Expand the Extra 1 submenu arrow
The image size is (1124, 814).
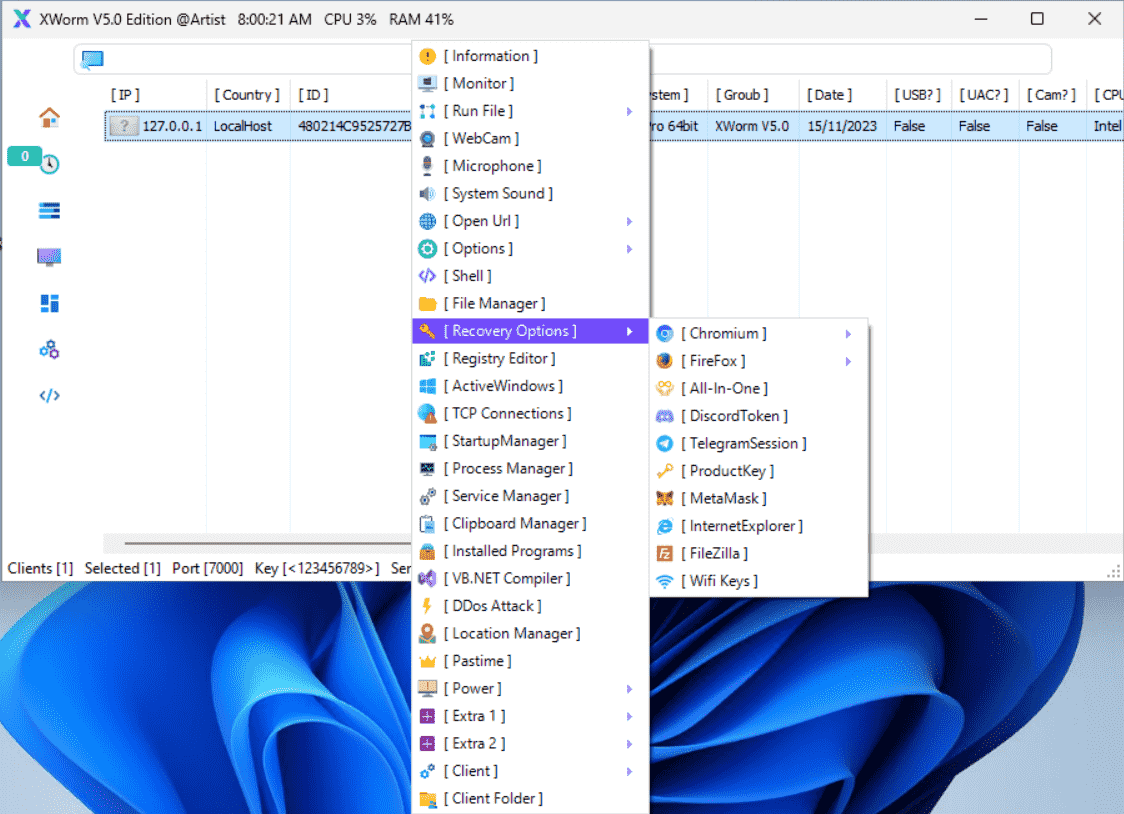pyautogui.click(x=629, y=716)
